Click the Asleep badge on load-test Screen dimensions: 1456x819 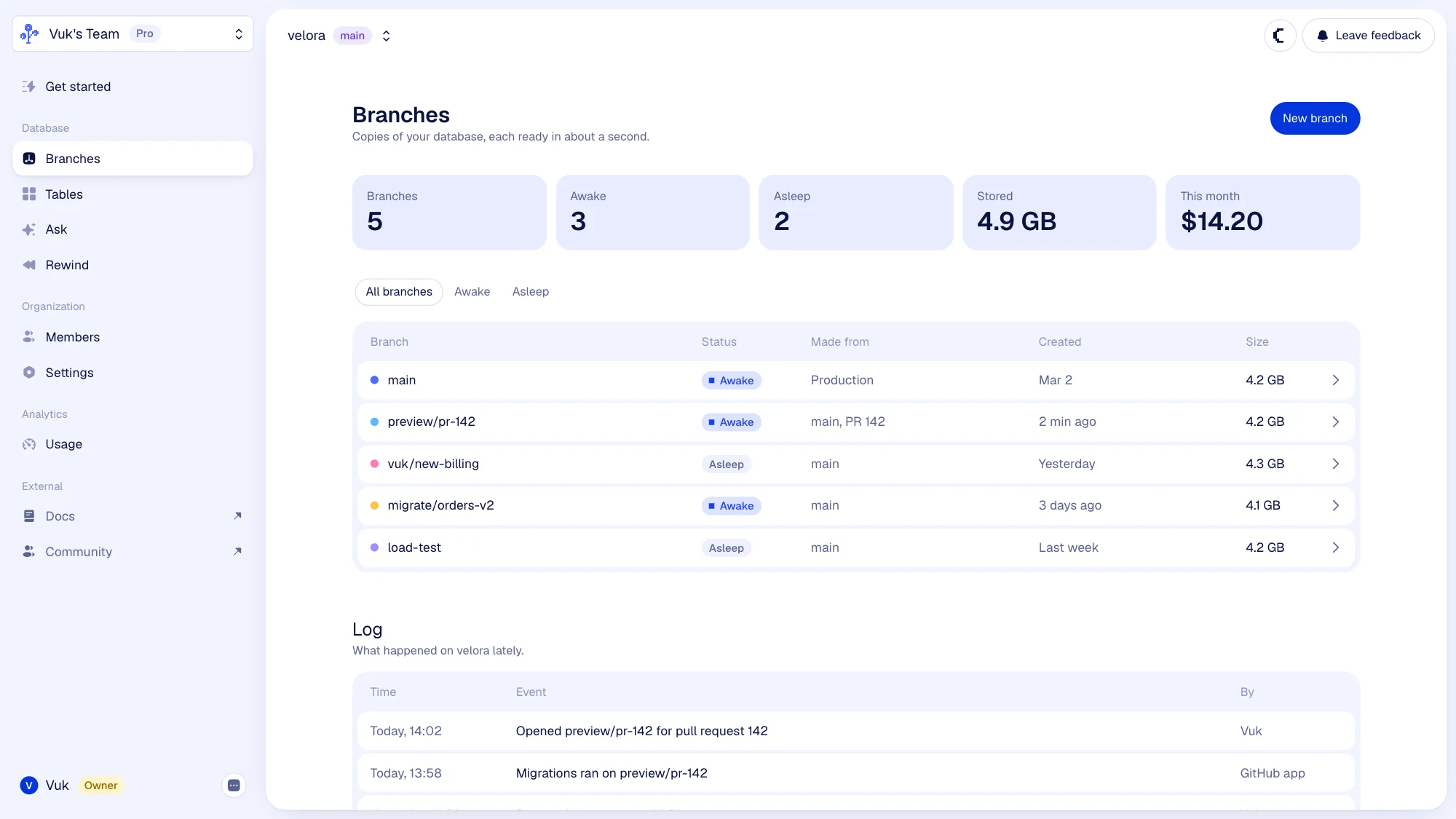pyautogui.click(x=726, y=548)
